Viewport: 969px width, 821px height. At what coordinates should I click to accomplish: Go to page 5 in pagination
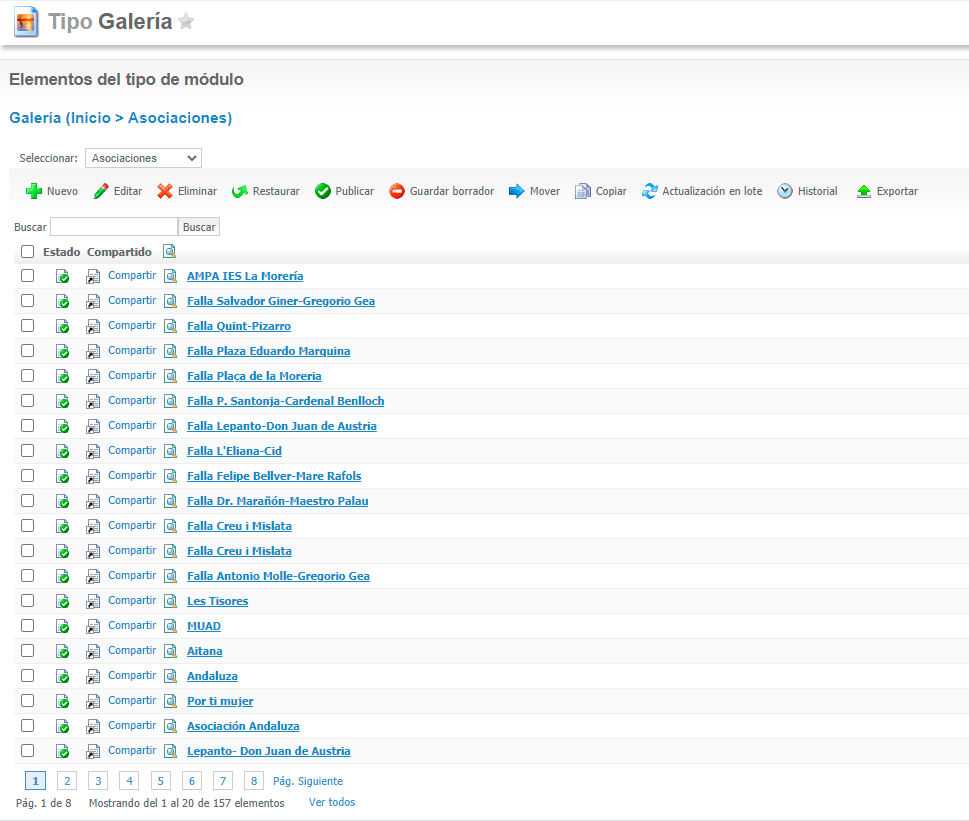click(160, 781)
